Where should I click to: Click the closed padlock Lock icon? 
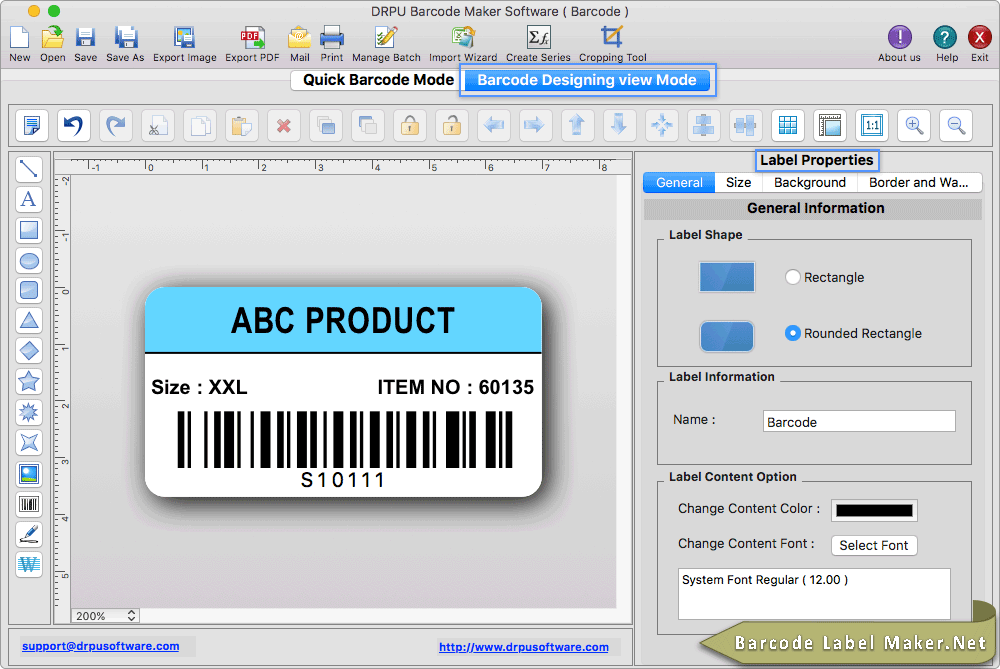(x=409, y=125)
